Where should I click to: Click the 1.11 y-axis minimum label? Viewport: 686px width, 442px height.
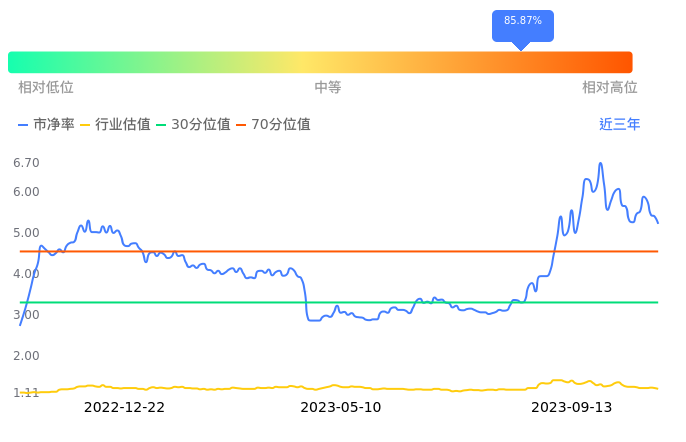pyautogui.click(x=26, y=393)
